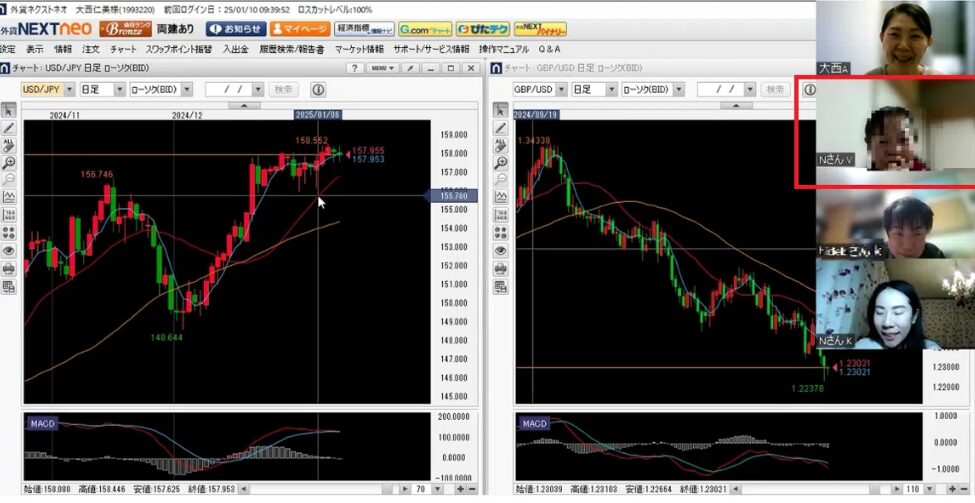The width and height of the screenshot is (975, 503).
Task: Open the マーケット情報 menu
Action: 358,48
